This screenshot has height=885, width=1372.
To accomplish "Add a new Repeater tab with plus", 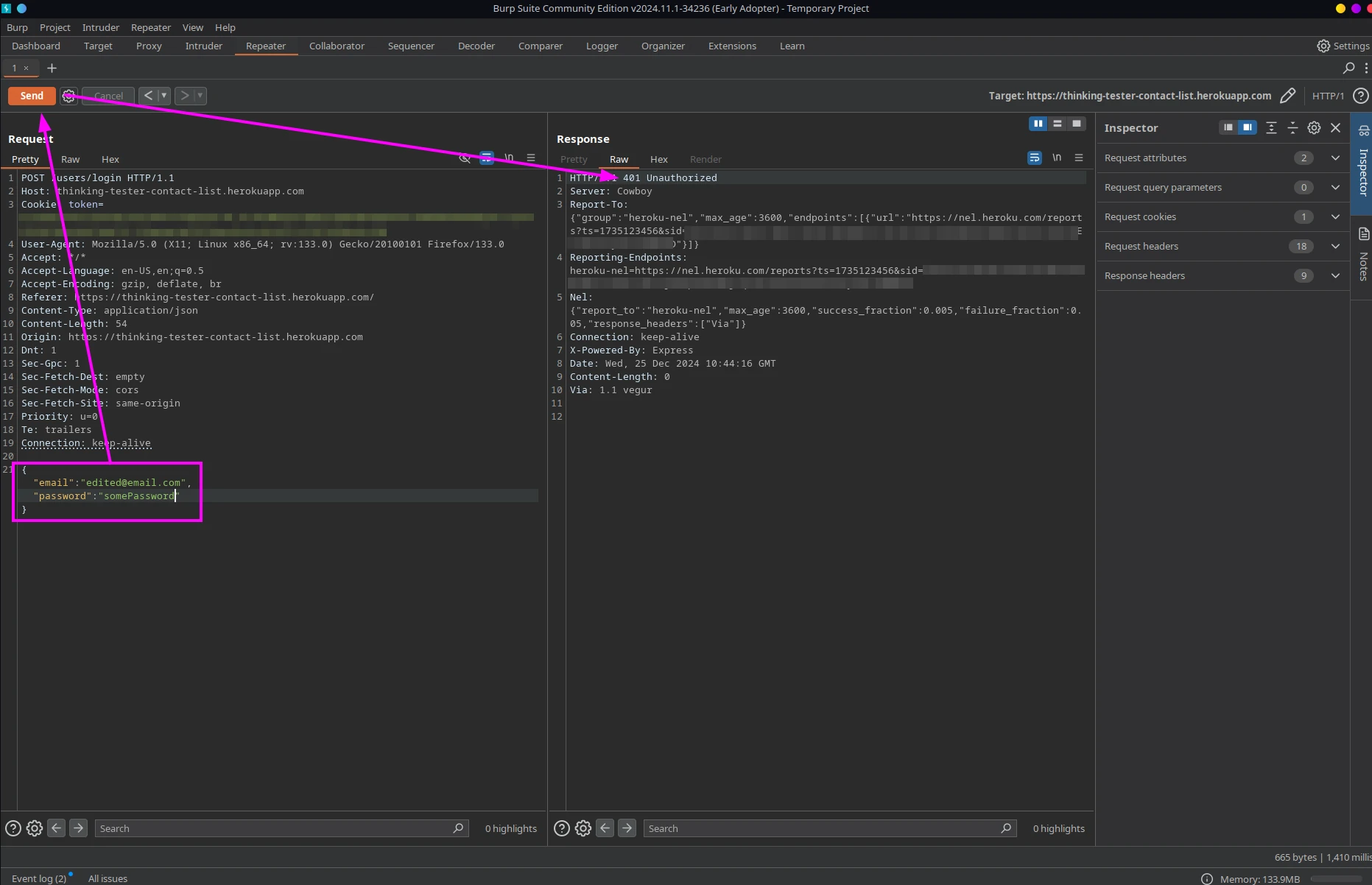I will click(x=52, y=68).
